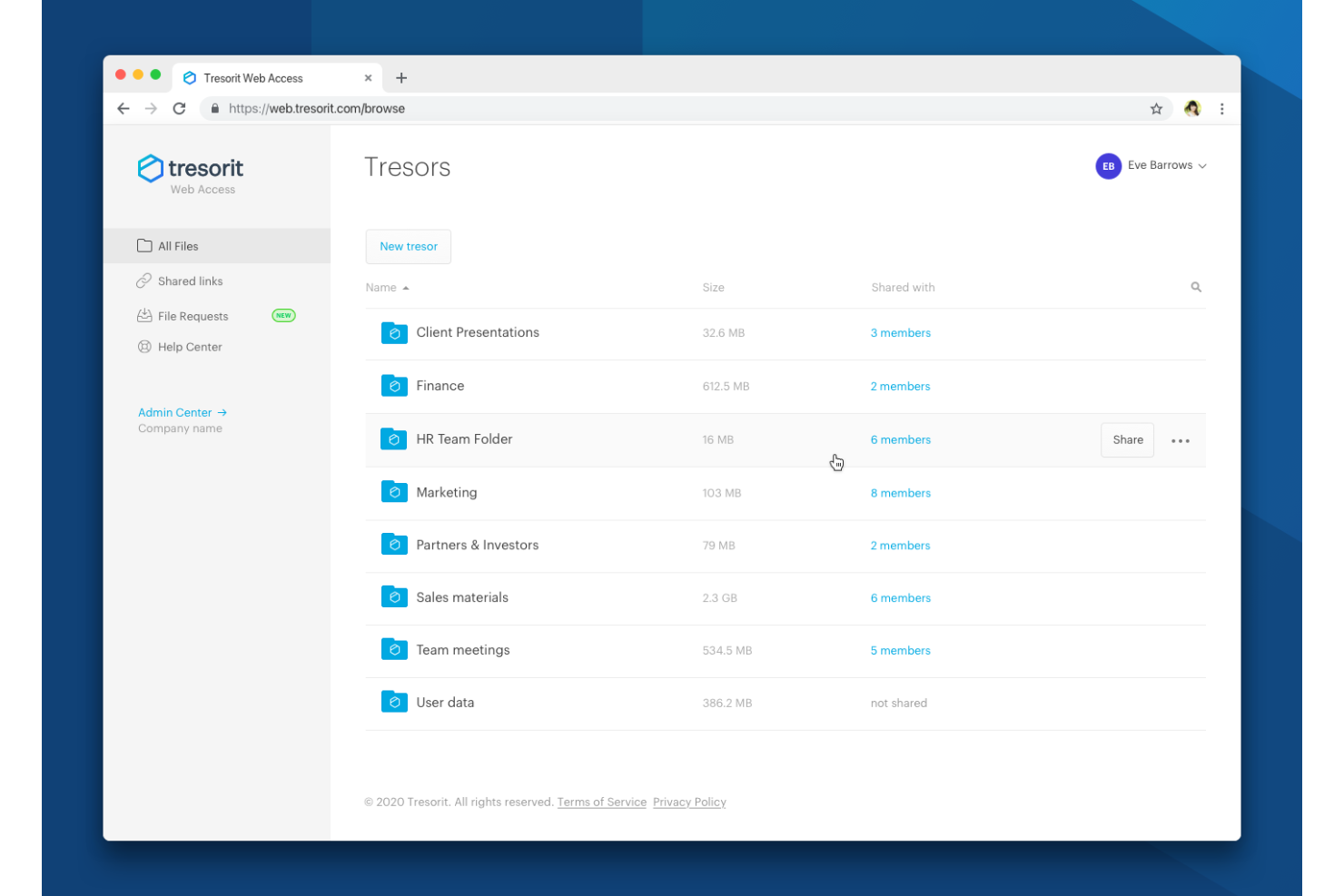Viewport: 1344px width, 896px height.
Task: Open the Sales materials tresor folder icon
Action: point(394,597)
